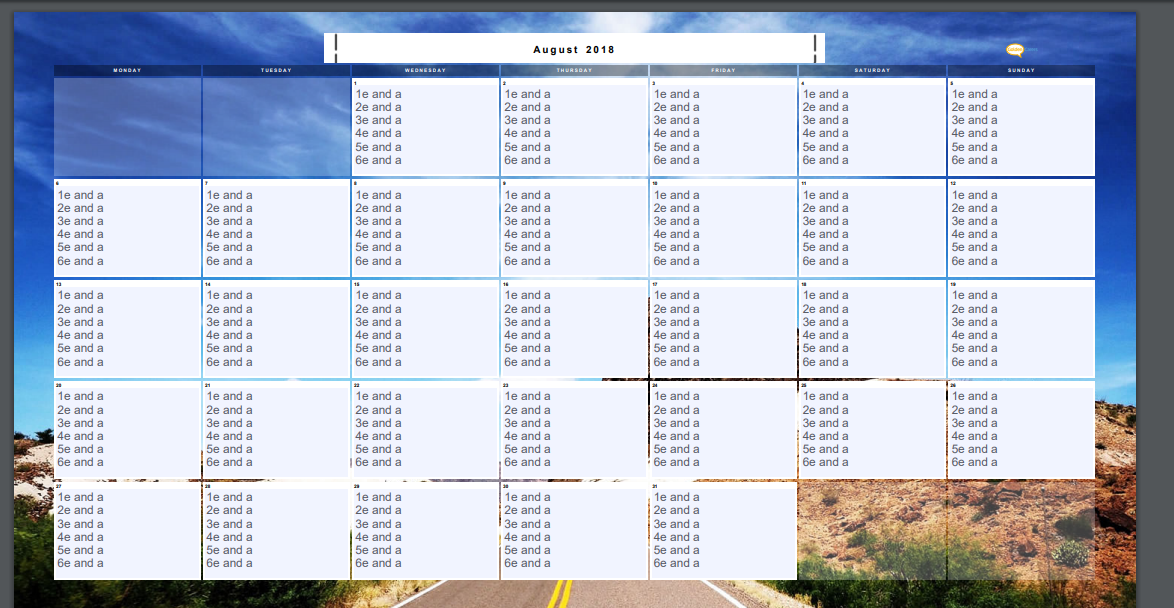
Task: Click the '1e and a' event on August 27
Action: pyautogui.click(x=81, y=496)
